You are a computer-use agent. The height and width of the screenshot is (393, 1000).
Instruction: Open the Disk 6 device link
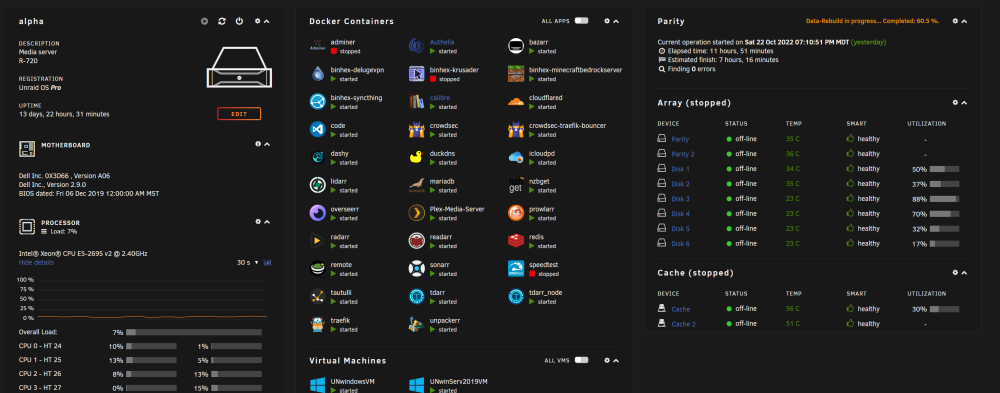pyautogui.click(x=680, y=243)
